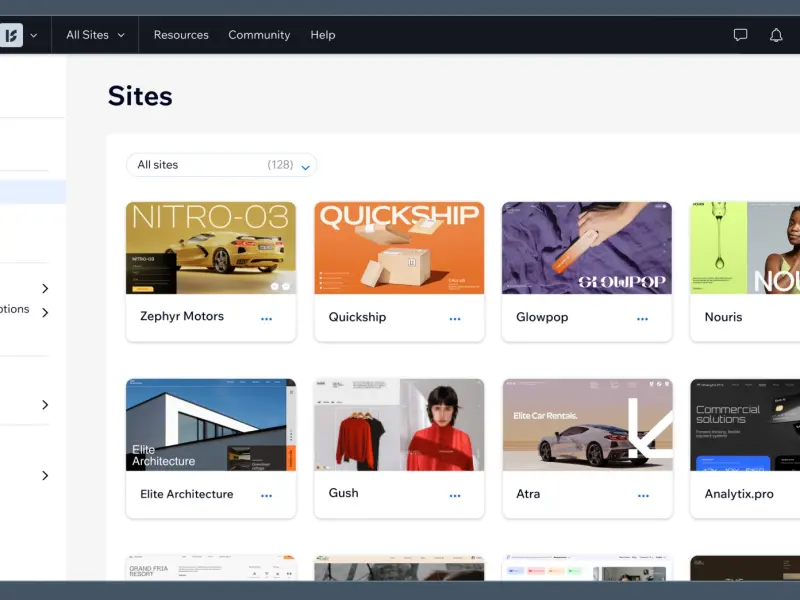
Task: Click the Atra site name
Action: point(528,494)
